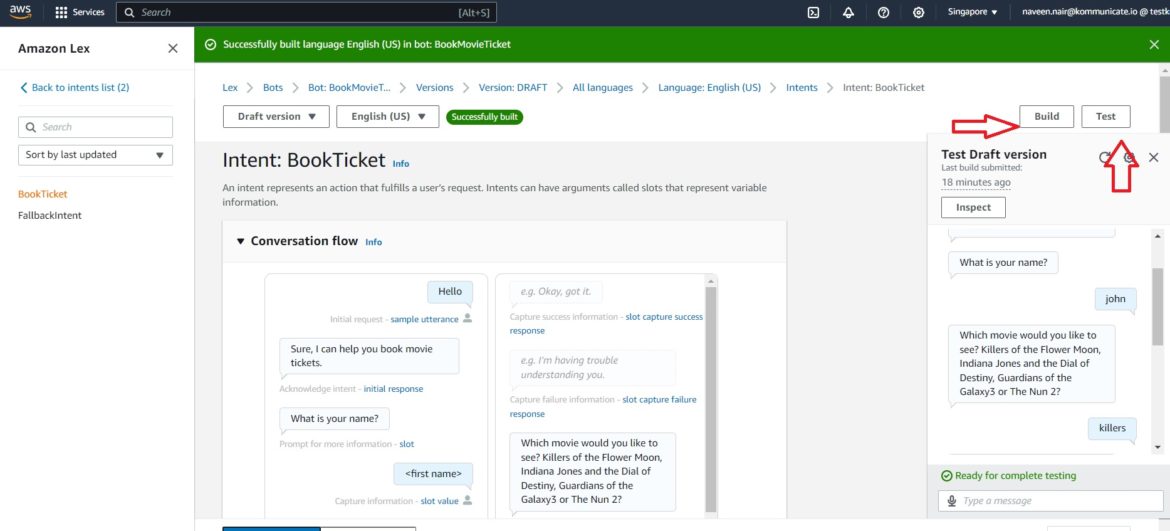
Task: Click the test chat scrollbar
Action: pos(1157,306)
